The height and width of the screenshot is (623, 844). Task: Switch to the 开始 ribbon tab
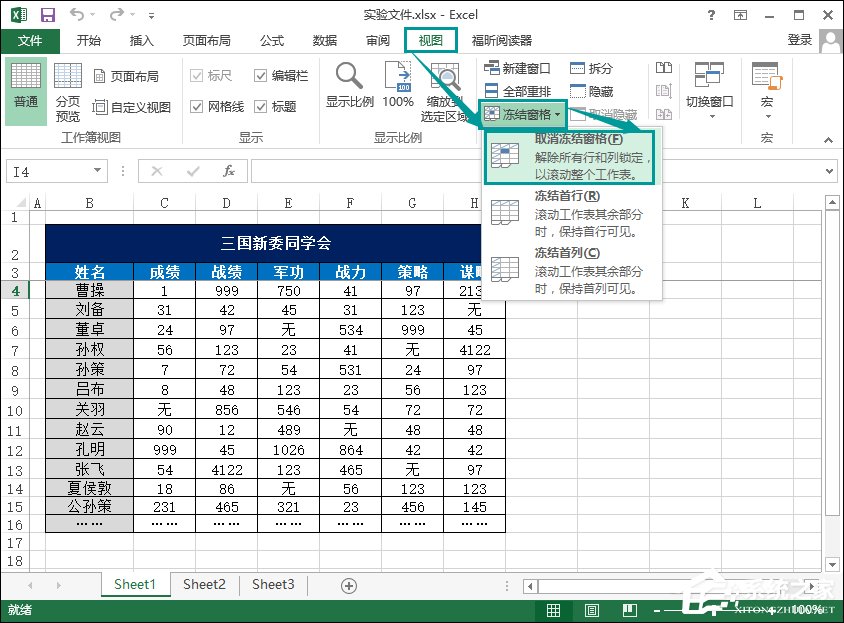click(89, 41)
